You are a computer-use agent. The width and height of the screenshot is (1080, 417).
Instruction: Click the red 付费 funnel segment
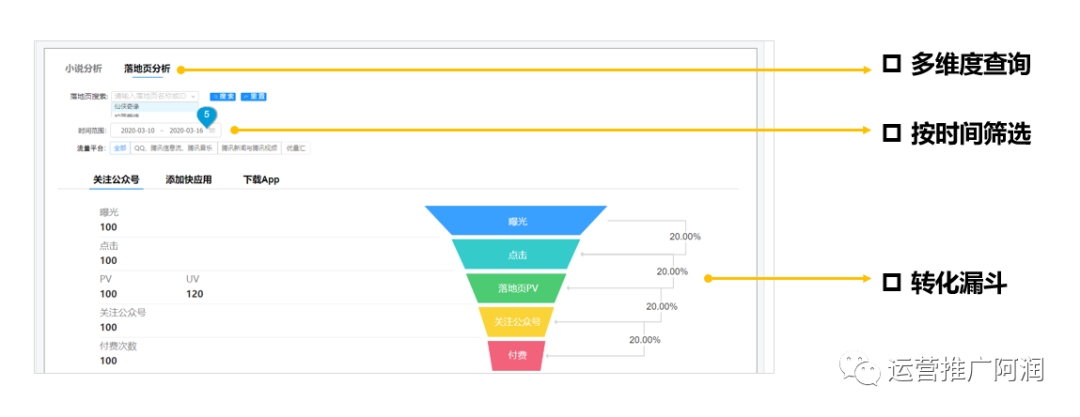coord(517,356)
